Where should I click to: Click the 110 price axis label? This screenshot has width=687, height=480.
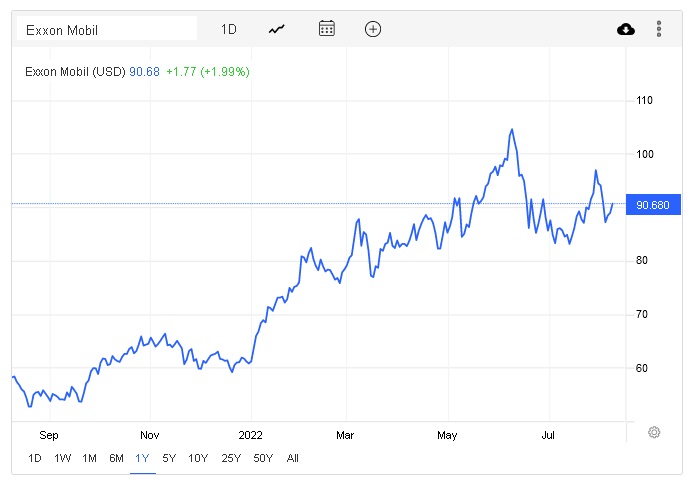tap(645, 100)
